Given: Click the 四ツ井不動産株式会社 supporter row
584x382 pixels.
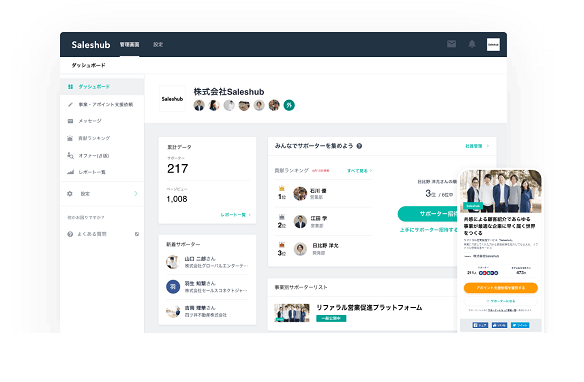Looking at the screenshot, I should pyautogui.click(x=207, y=311).
